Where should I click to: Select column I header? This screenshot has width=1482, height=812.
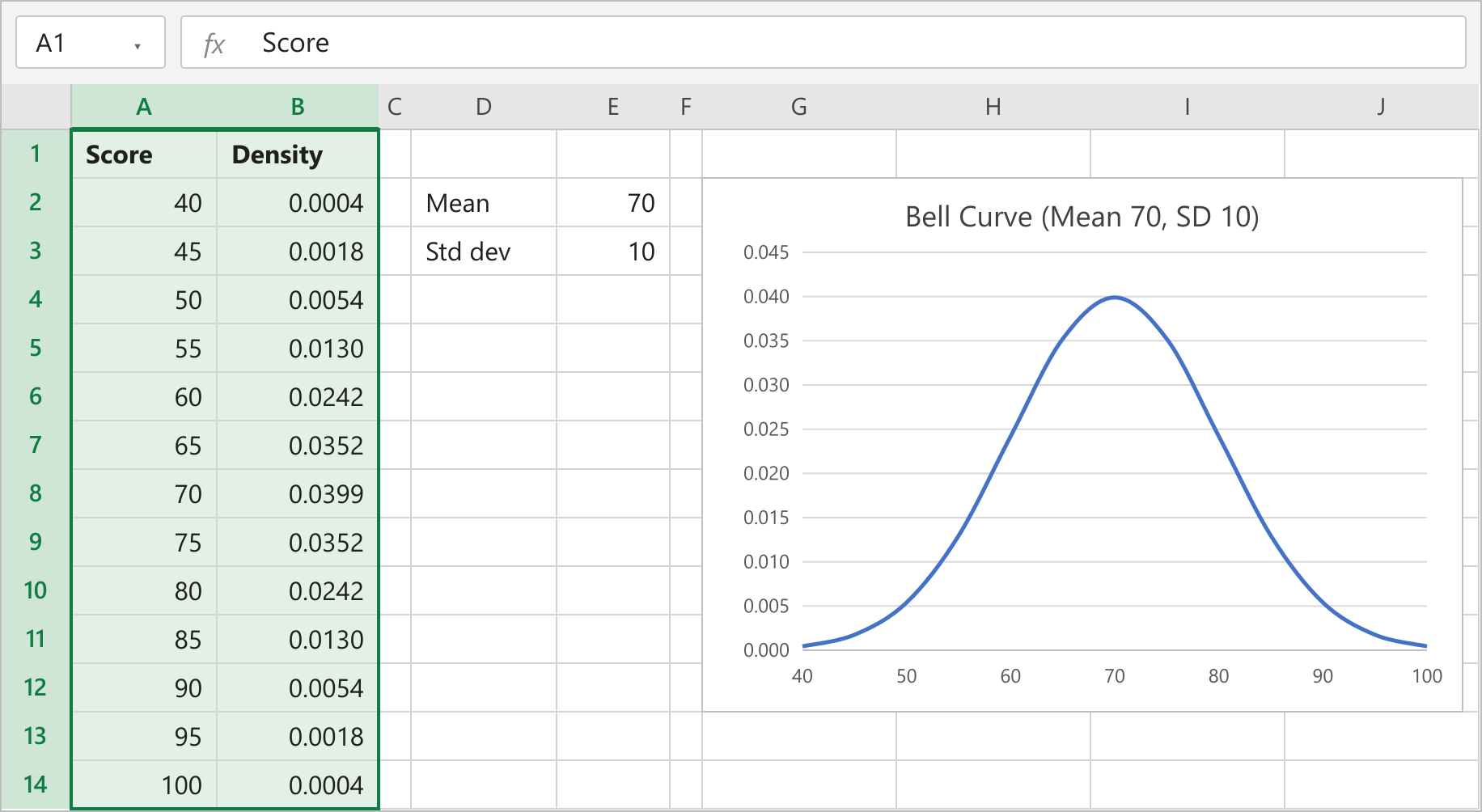(1188, 107)
